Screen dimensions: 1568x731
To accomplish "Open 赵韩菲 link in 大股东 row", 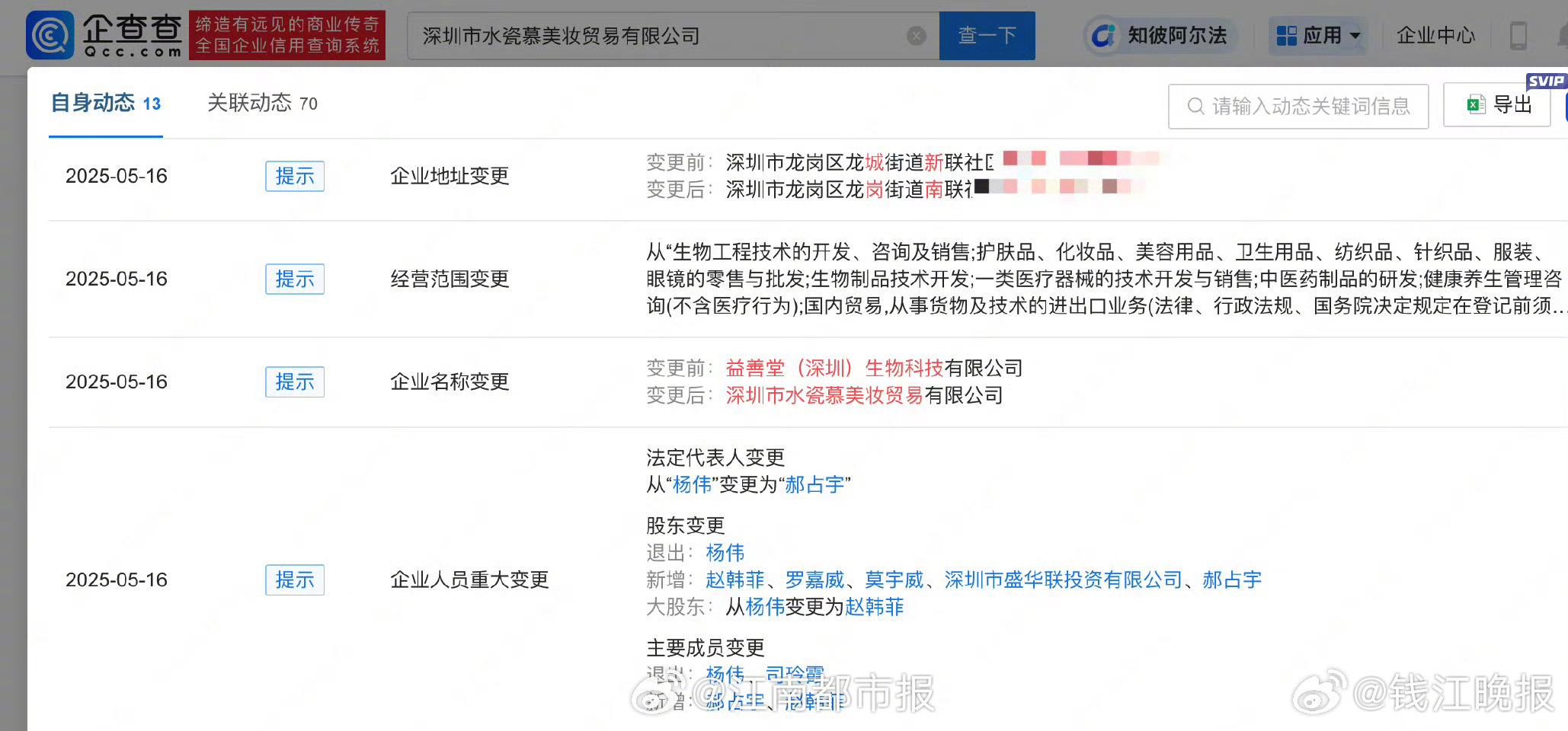I will (x=875, y=607).
